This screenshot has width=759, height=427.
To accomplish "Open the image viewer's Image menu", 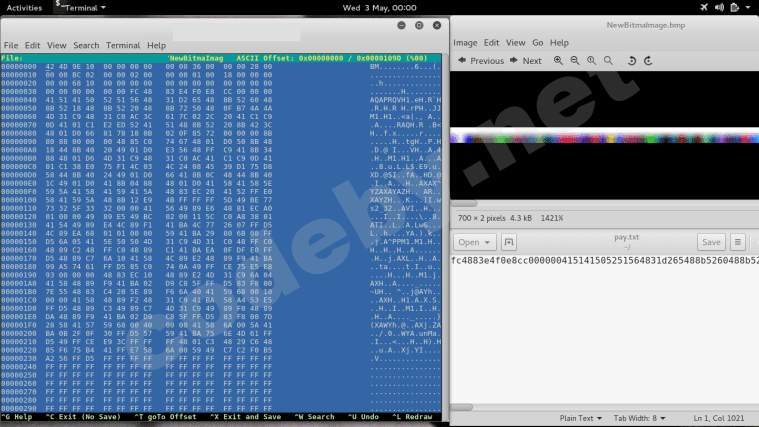I will click(465, 43).
